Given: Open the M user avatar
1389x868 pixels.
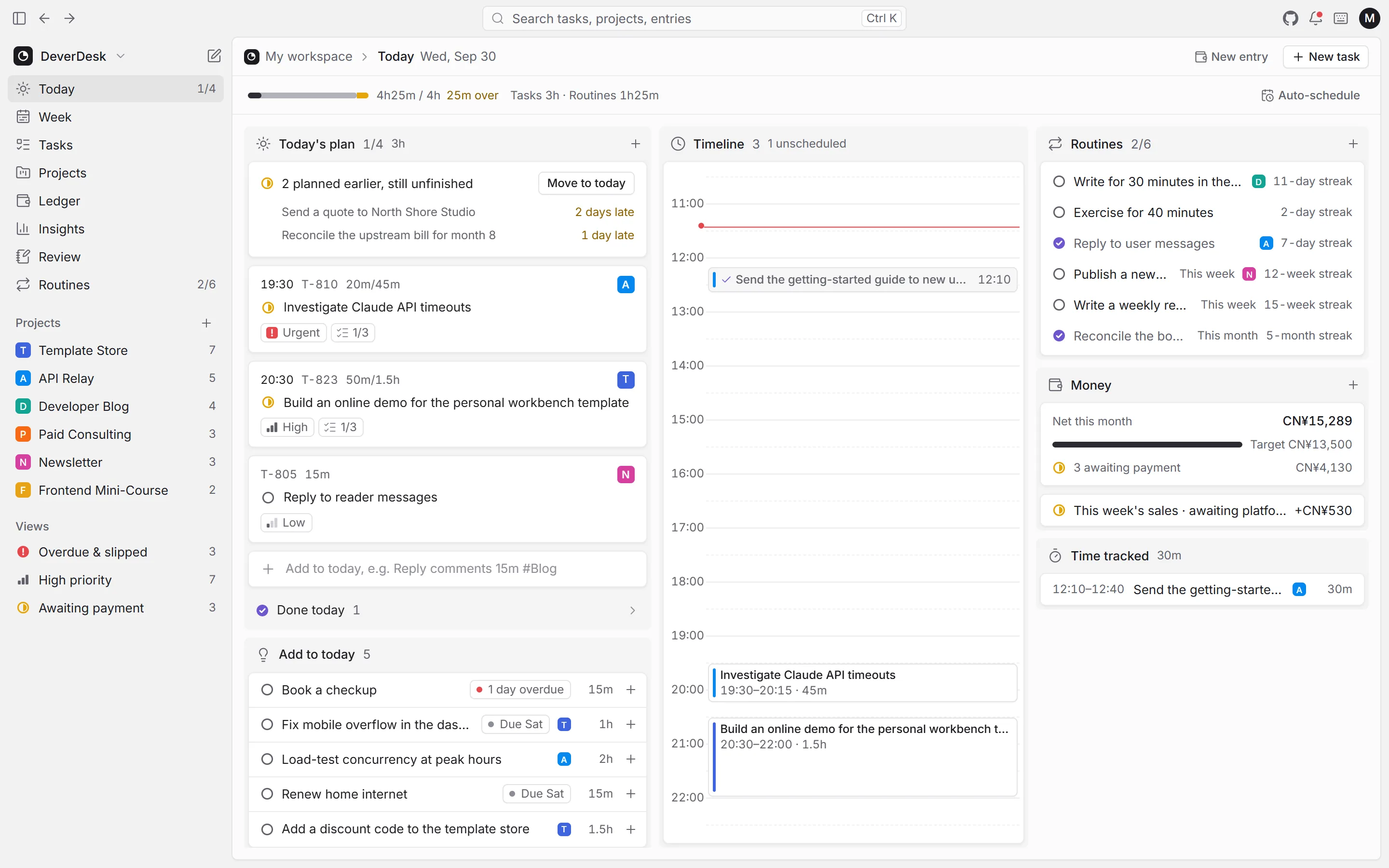Looking at the screenshot, I should (x=1370, y=18).
